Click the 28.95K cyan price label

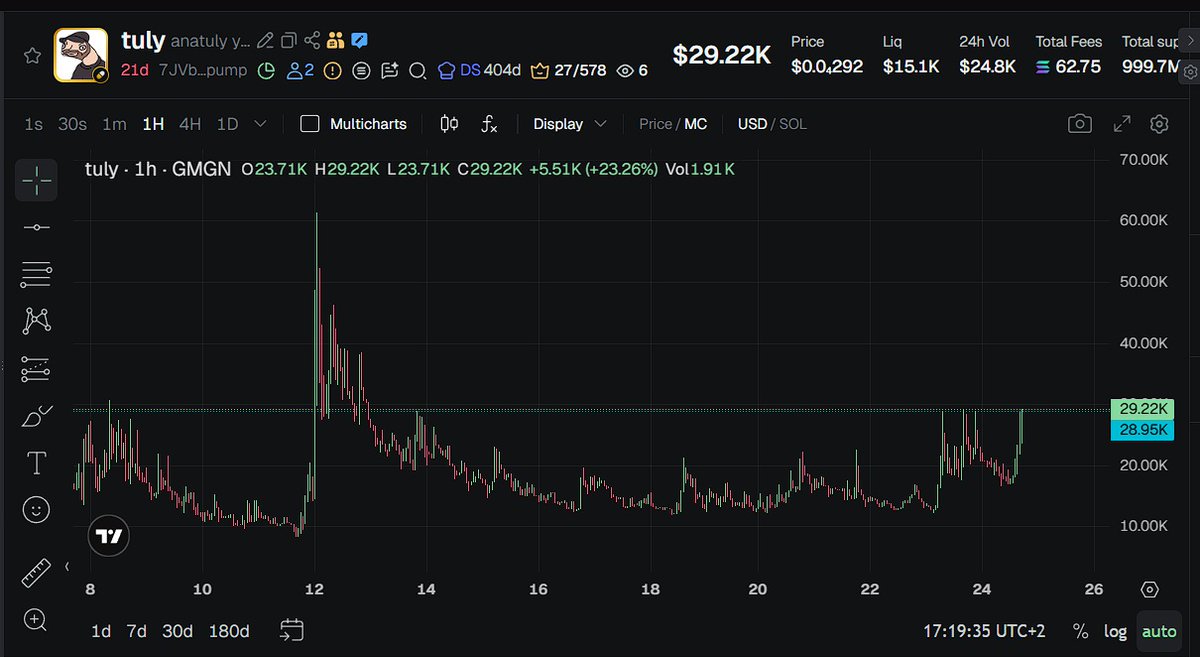[1142, 430]
